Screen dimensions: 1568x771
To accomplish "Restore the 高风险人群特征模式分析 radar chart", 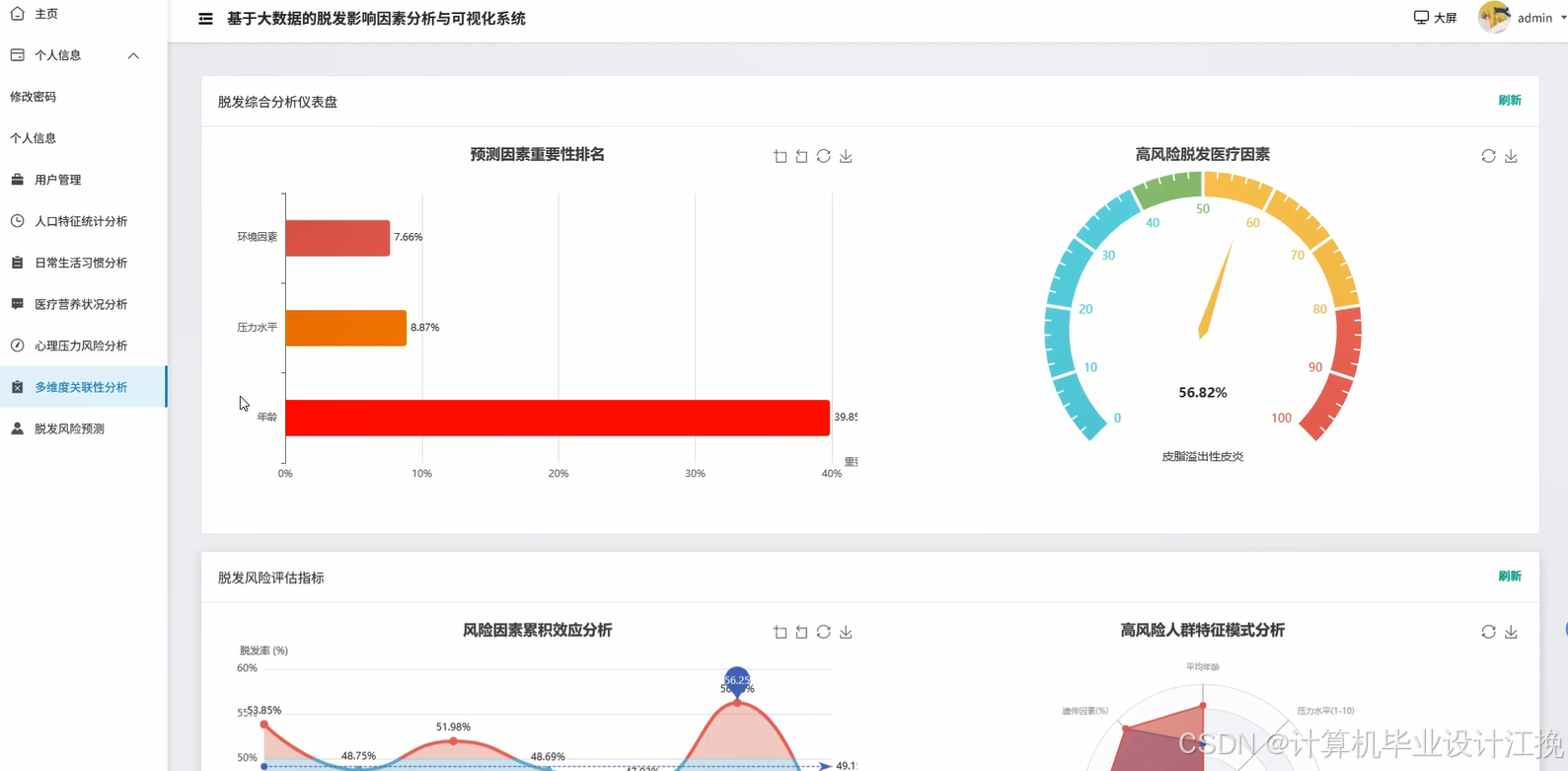I will coord(1488,633).
